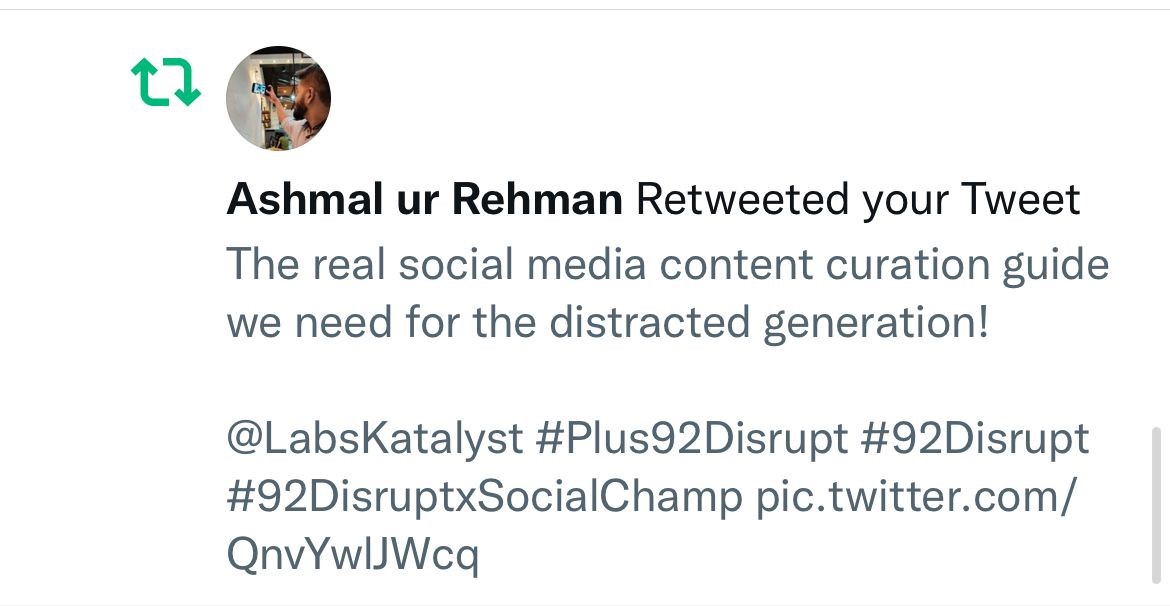Click the green retweet icon

(166, 82)
